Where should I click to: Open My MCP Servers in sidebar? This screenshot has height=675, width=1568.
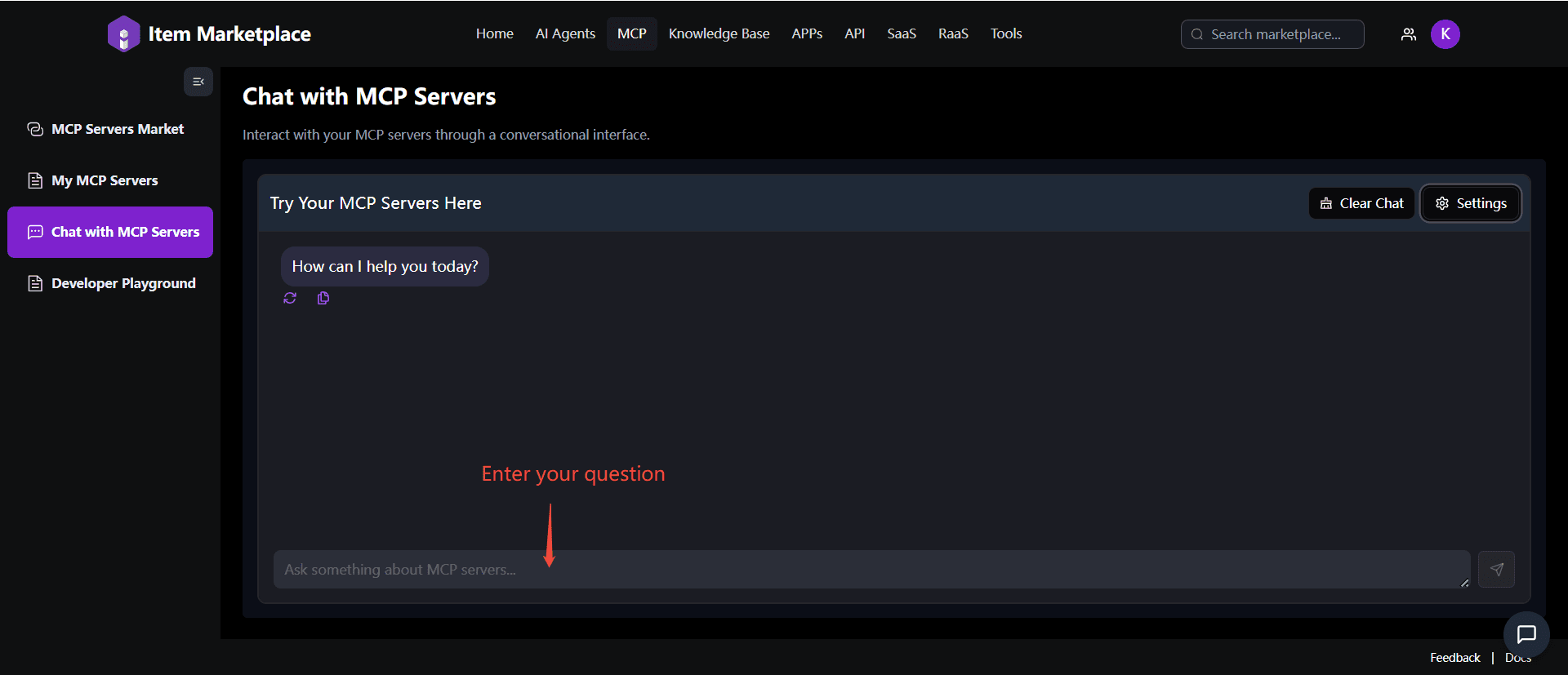coord(110,180)
